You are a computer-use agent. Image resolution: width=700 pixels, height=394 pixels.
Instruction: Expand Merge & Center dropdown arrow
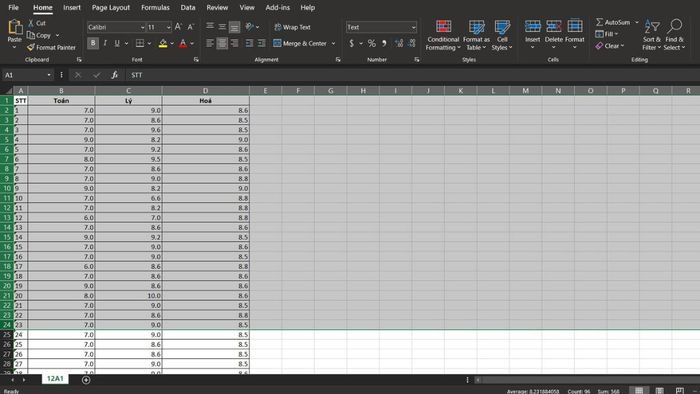click(333, 44)
